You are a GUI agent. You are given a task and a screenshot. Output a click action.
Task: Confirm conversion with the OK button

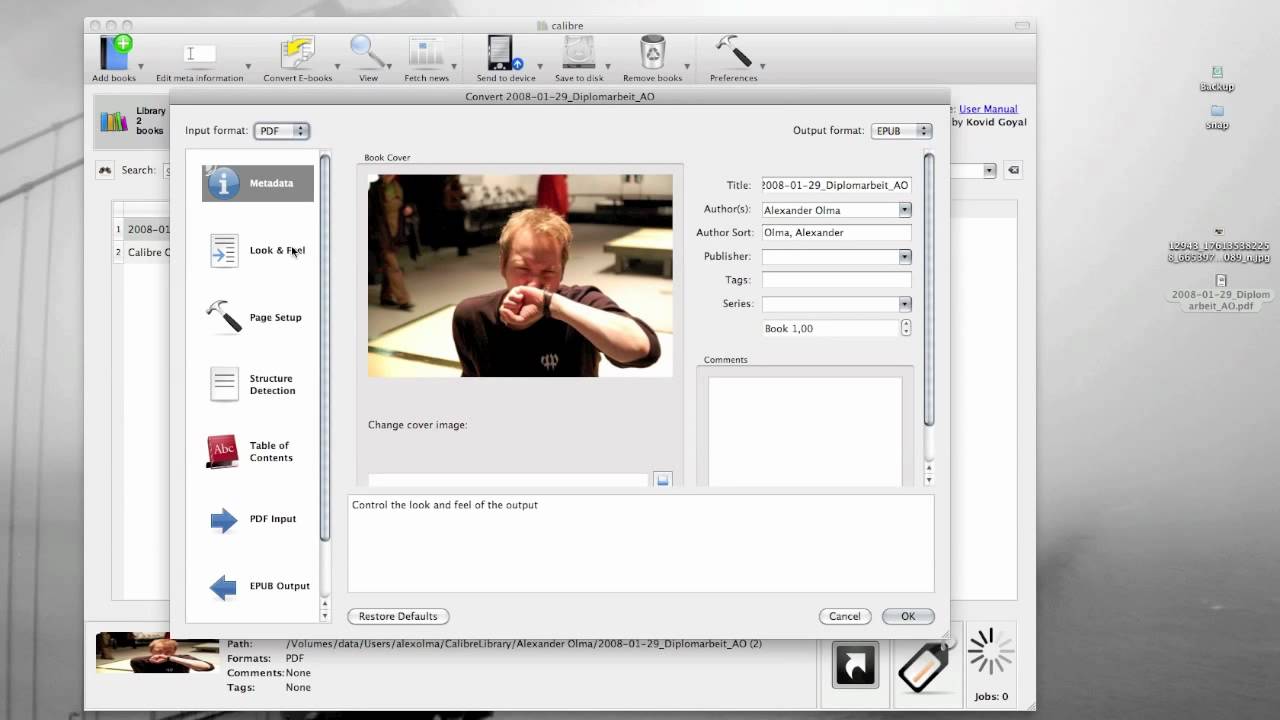[908, 616]
